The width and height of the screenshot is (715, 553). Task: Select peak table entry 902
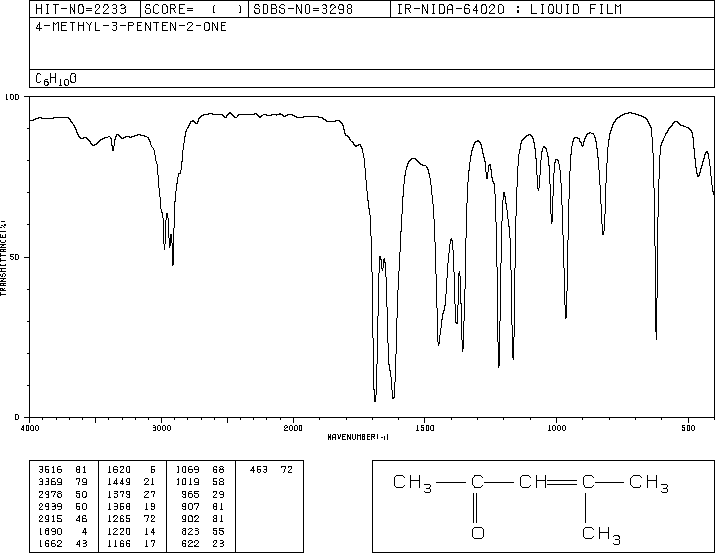click(203, 519)
